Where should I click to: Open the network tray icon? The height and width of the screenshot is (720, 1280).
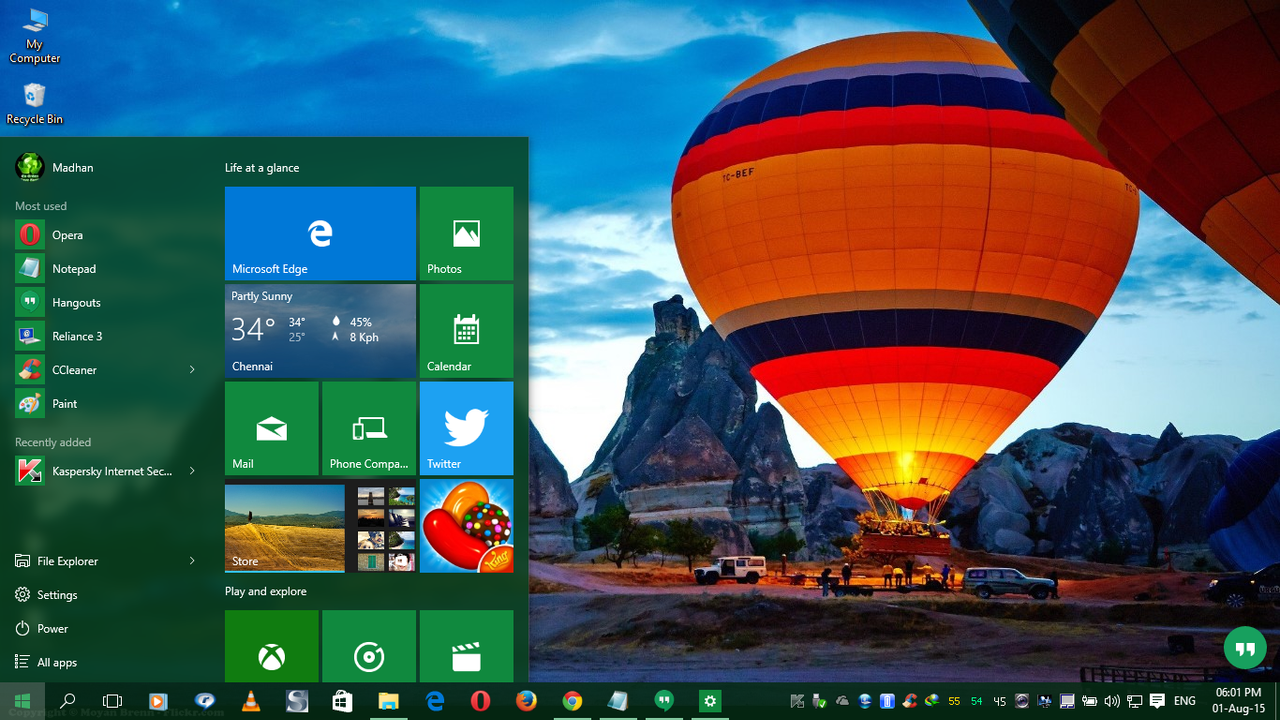pos(1135,701)
